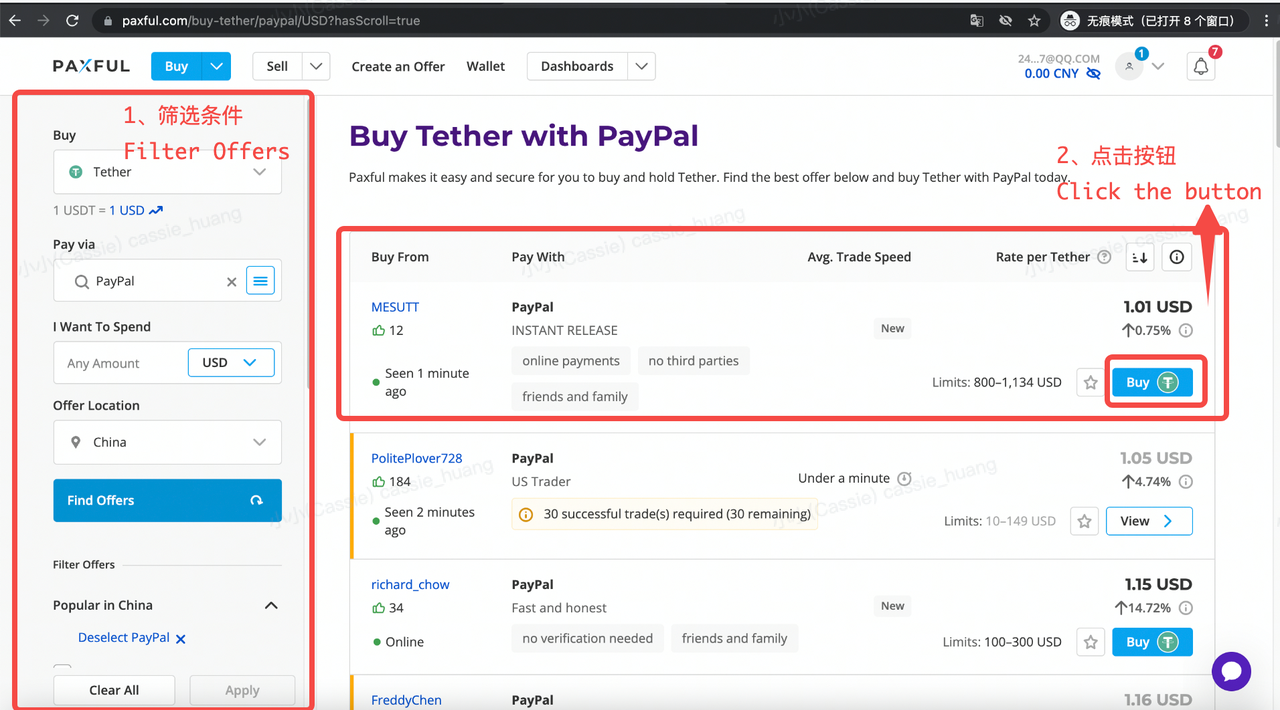Open PolitePlover728 seller profile

[x=417, y=458]
